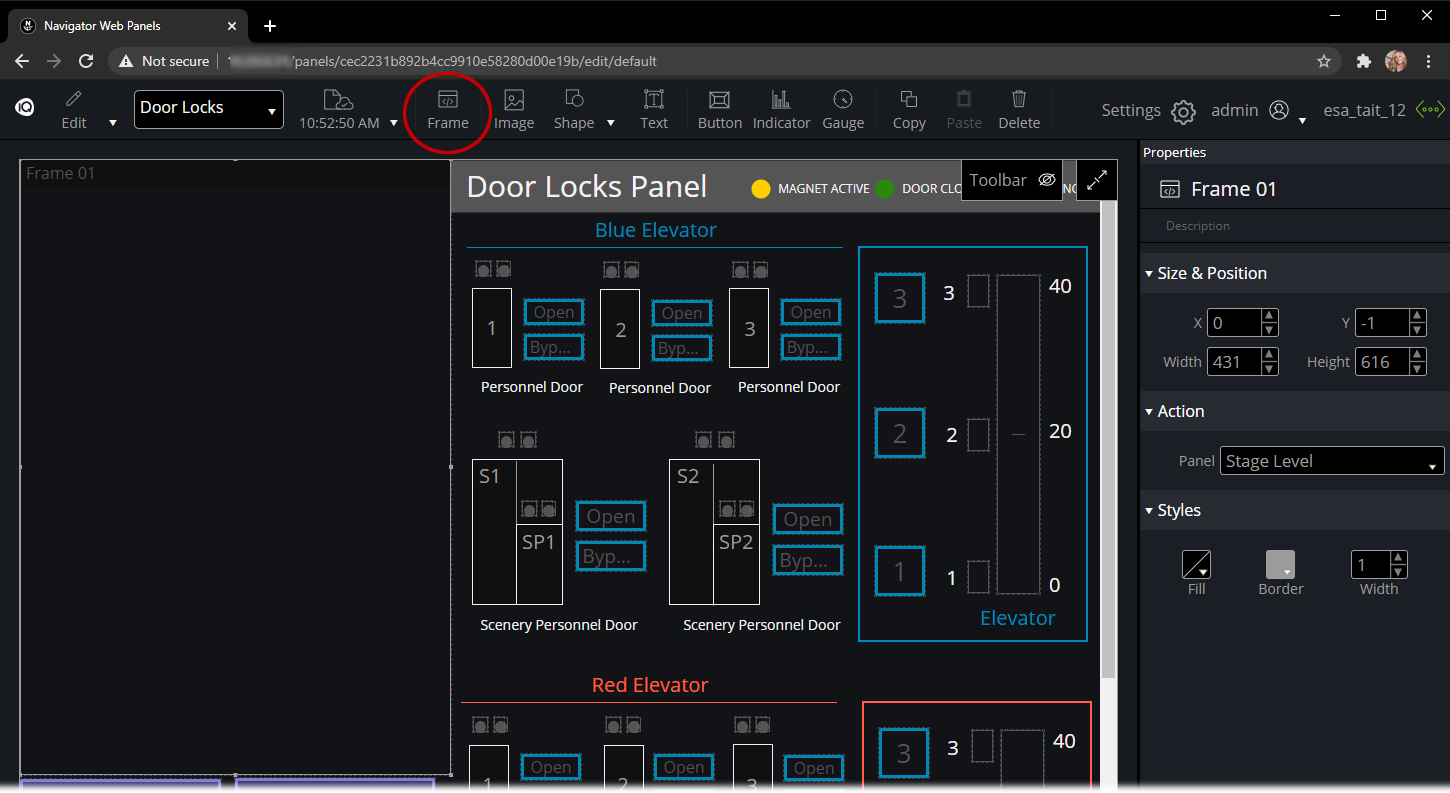
Task: Click the admin user account icon
Action: [x=1279, y=110]
